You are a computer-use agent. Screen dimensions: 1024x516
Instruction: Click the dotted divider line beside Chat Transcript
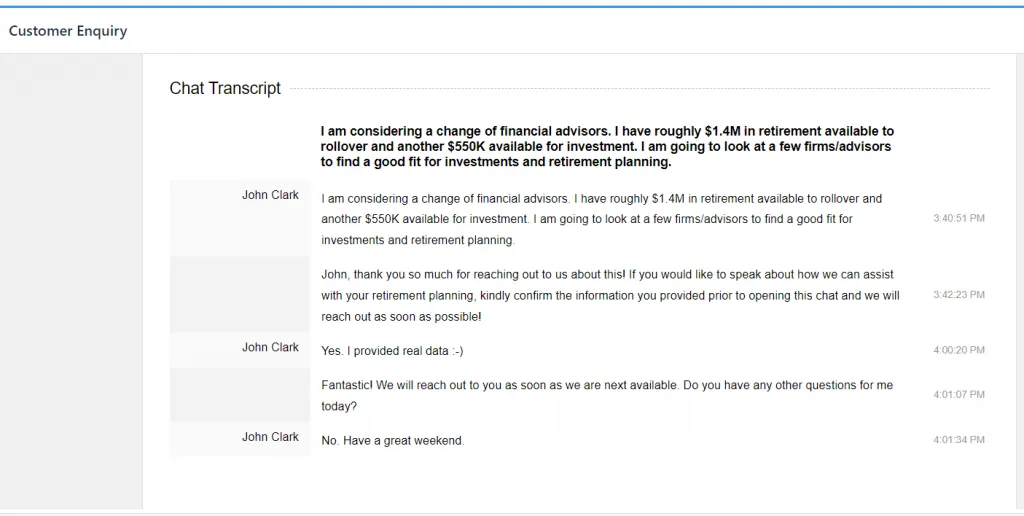[x=640, y=88]
